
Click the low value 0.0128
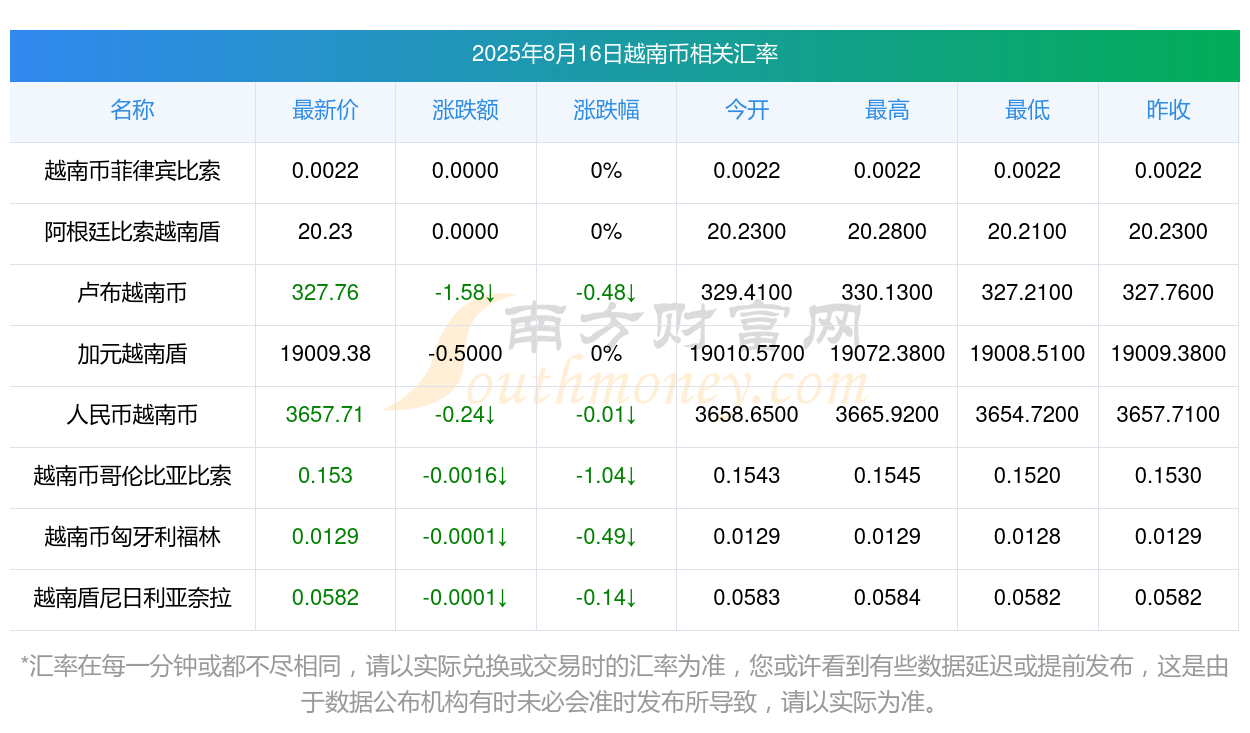(x=1027, y=537)
